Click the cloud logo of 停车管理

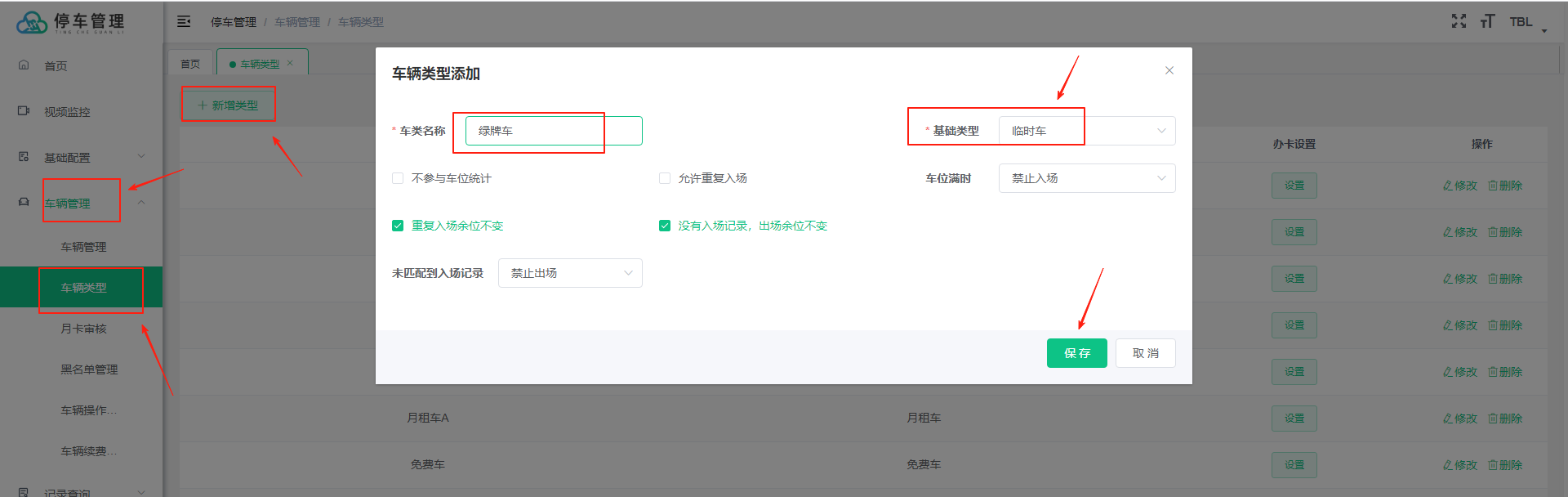click(32, 23)
